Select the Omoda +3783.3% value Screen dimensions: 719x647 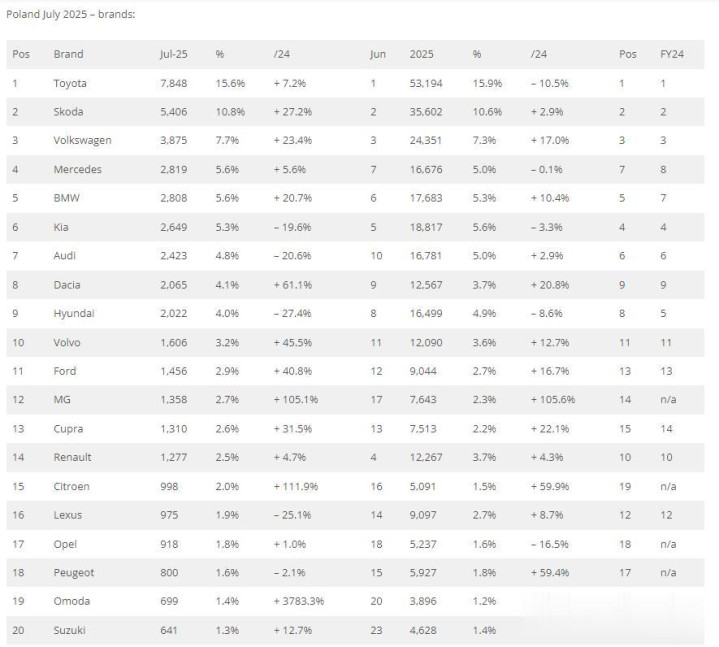[299, 602]
